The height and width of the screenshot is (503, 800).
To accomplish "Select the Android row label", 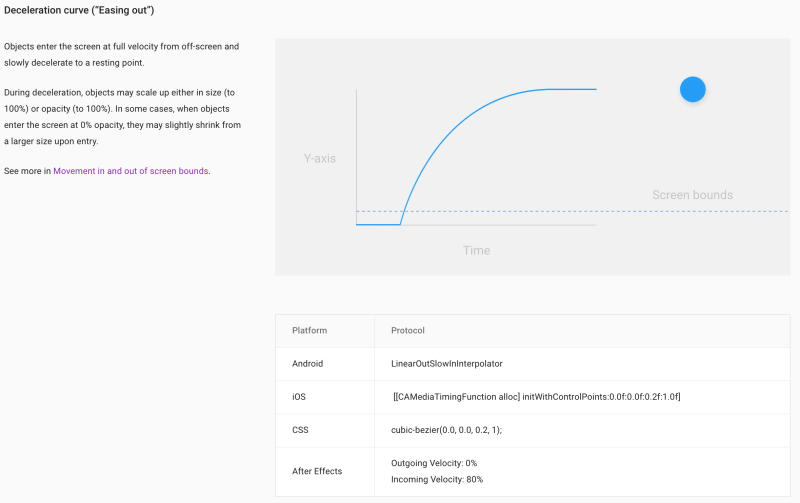I will click(308, 363).
